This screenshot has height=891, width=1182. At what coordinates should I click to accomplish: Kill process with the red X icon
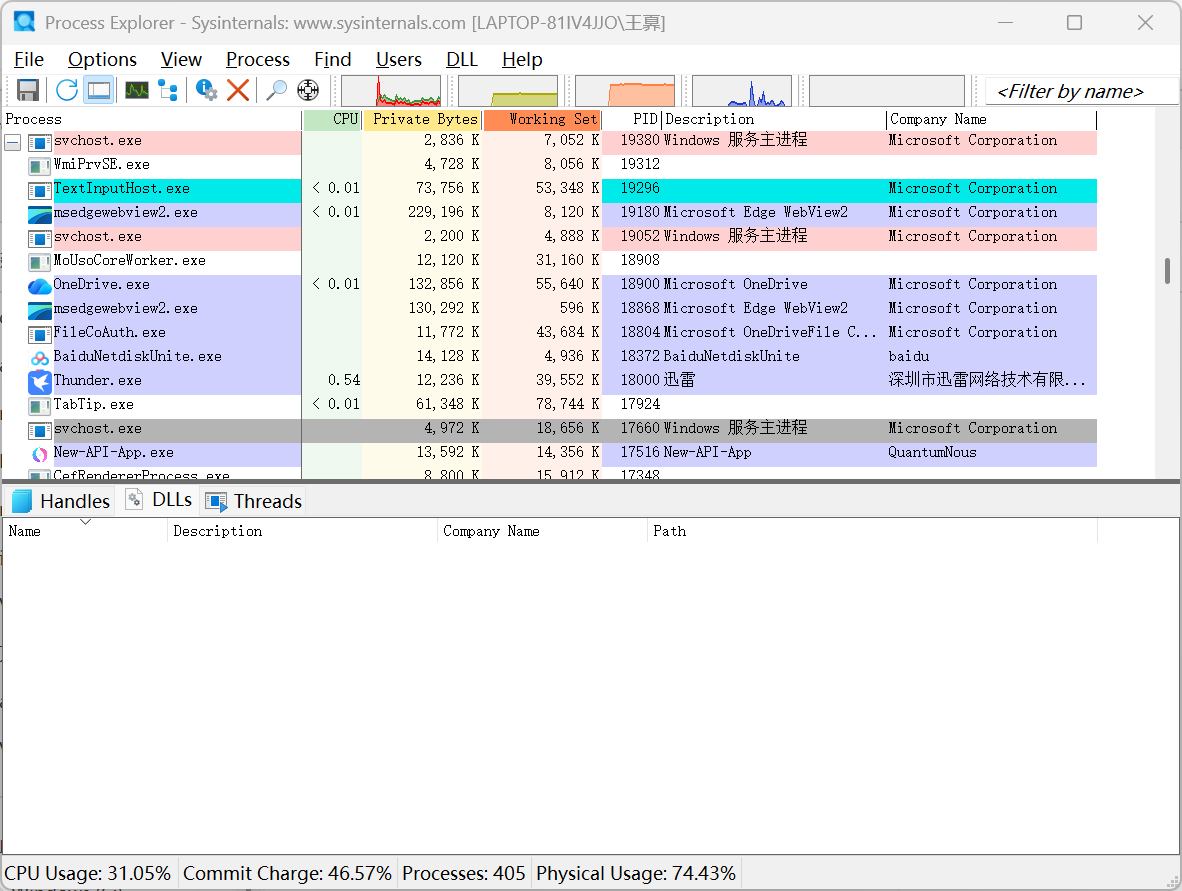238,90
